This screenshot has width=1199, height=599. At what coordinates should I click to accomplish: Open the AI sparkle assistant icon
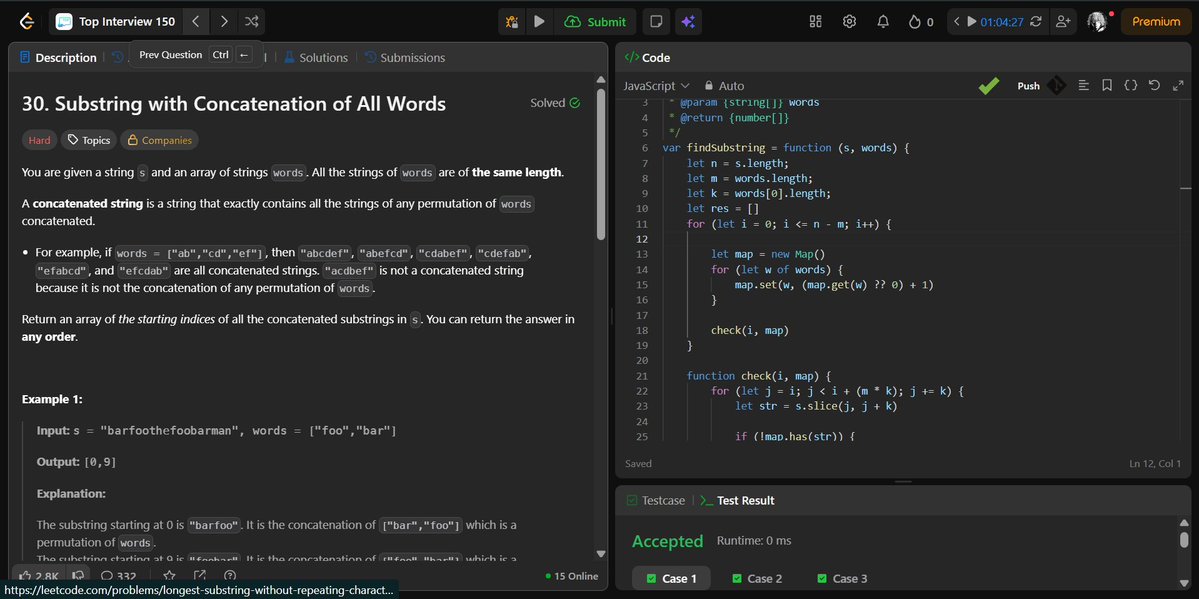[x=687, y=21]
